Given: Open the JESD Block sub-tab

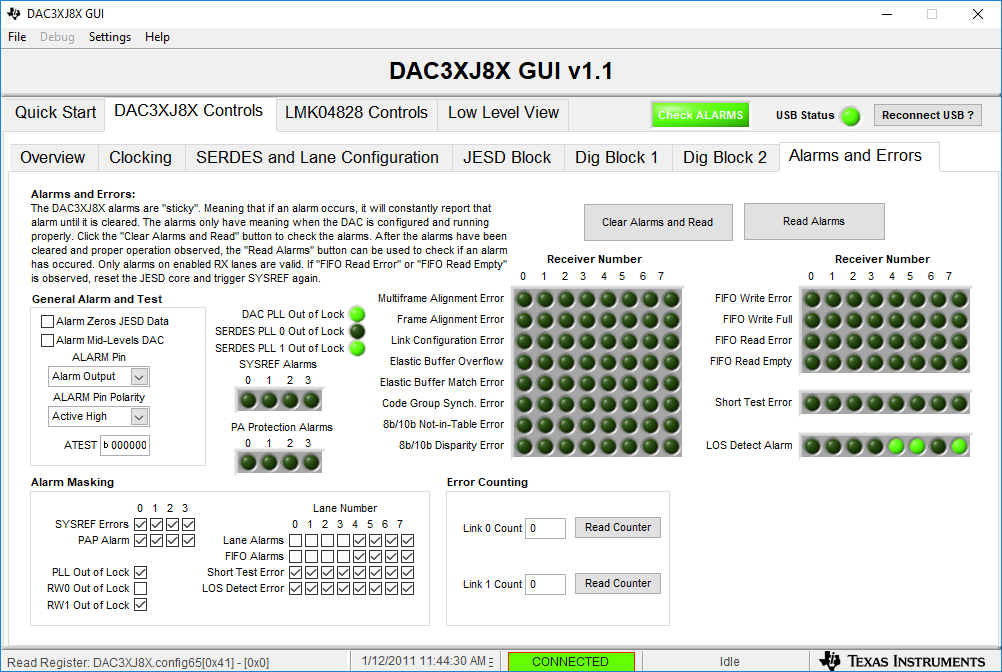Looking at the screenshot, I should 507,158.
